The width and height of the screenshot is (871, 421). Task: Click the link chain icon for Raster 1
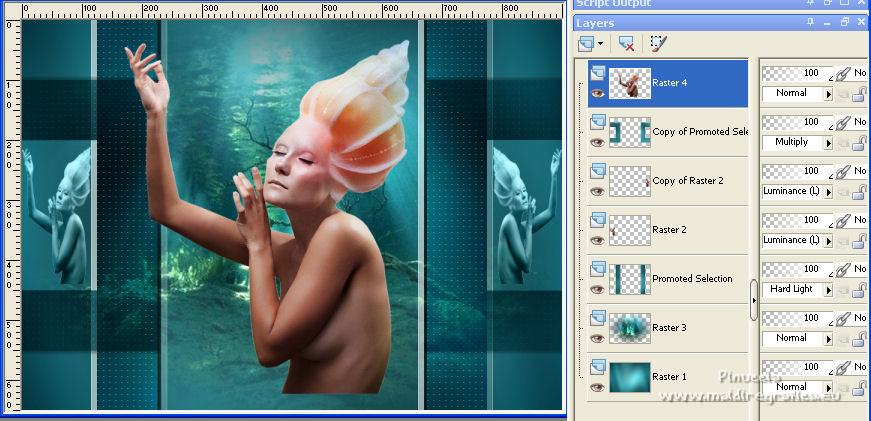click(x=843, y=367)
